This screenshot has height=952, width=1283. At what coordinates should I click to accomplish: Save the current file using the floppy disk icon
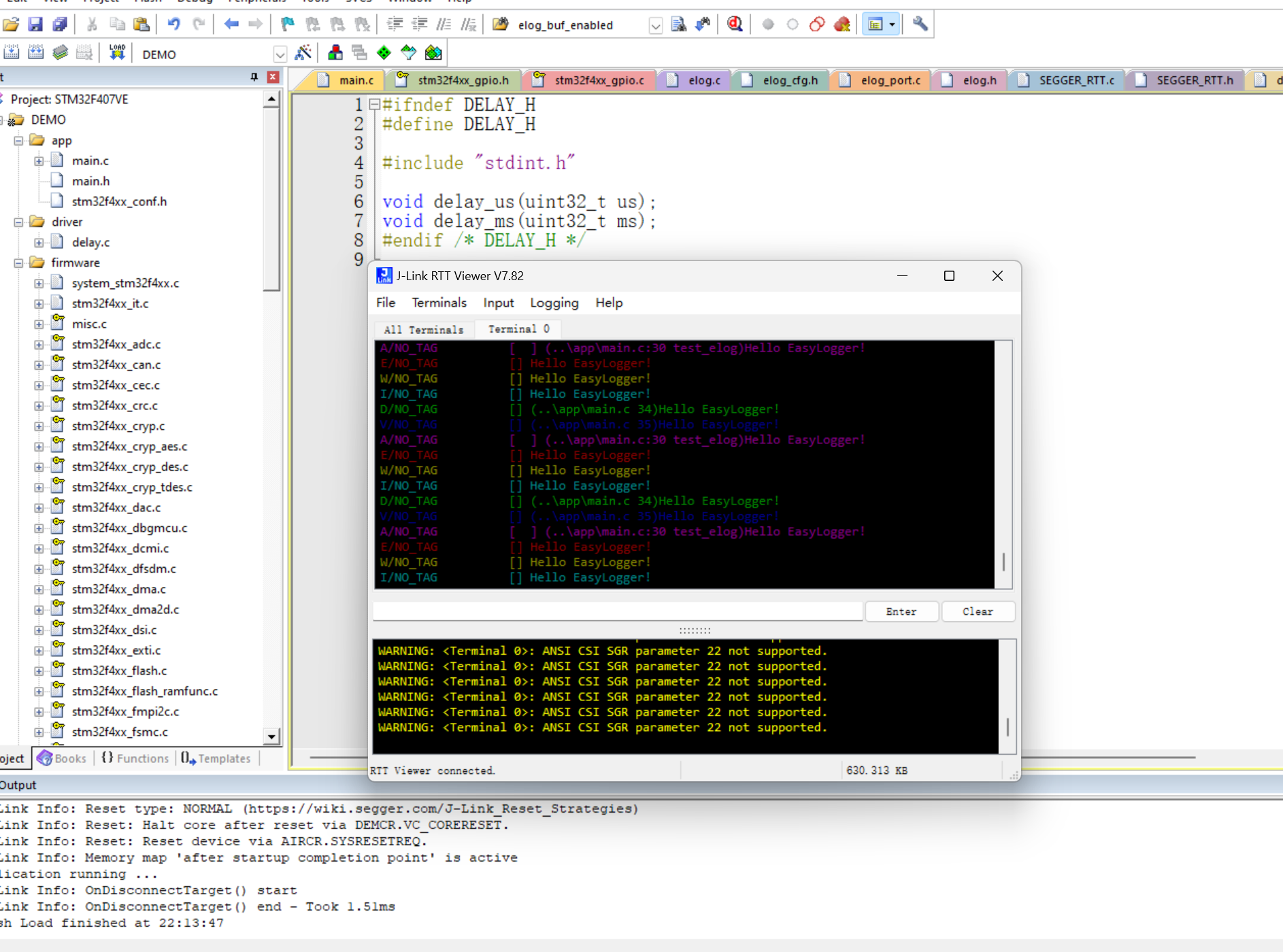coord(35,25)
